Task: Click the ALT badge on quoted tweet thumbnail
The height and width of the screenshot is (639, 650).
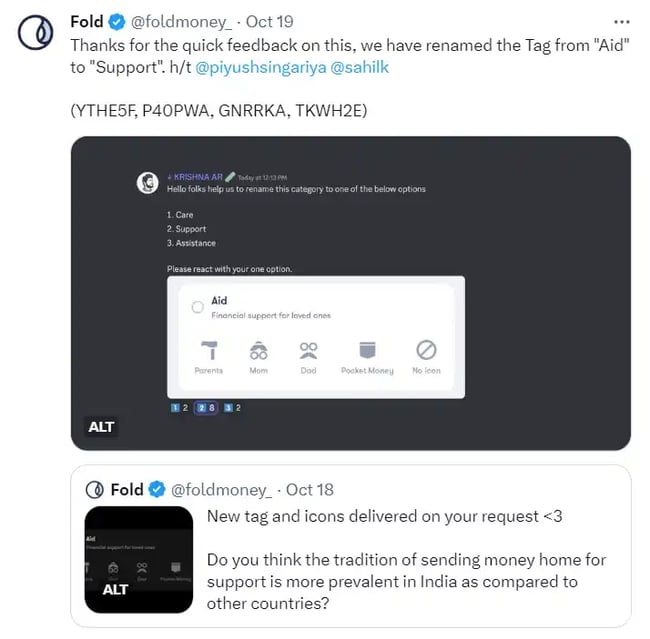Action: point(116,590)
